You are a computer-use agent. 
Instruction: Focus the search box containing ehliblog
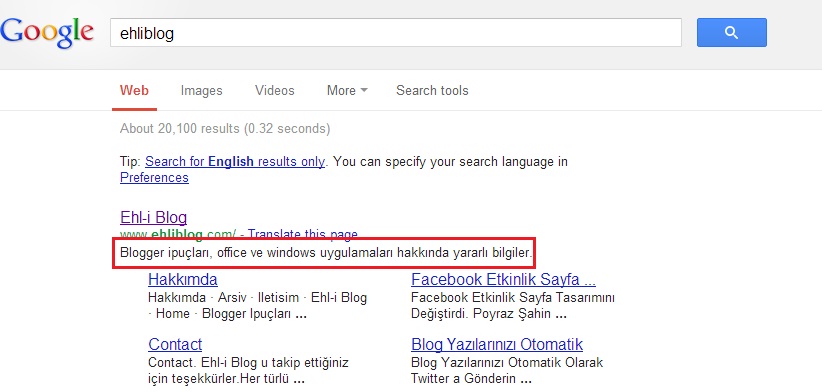point(396,33)
